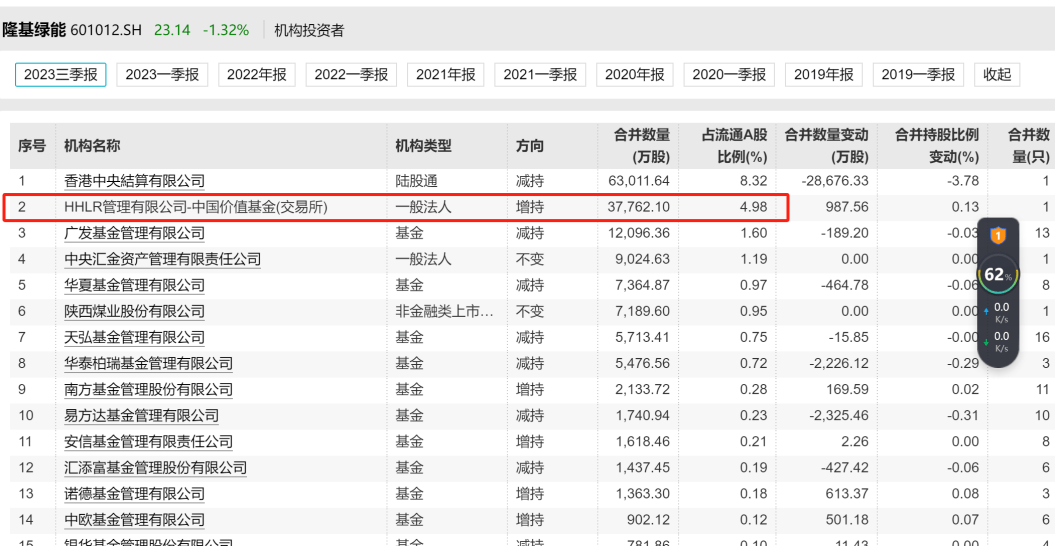Open 广发基金管理有限公司 link

pos(134,233)
